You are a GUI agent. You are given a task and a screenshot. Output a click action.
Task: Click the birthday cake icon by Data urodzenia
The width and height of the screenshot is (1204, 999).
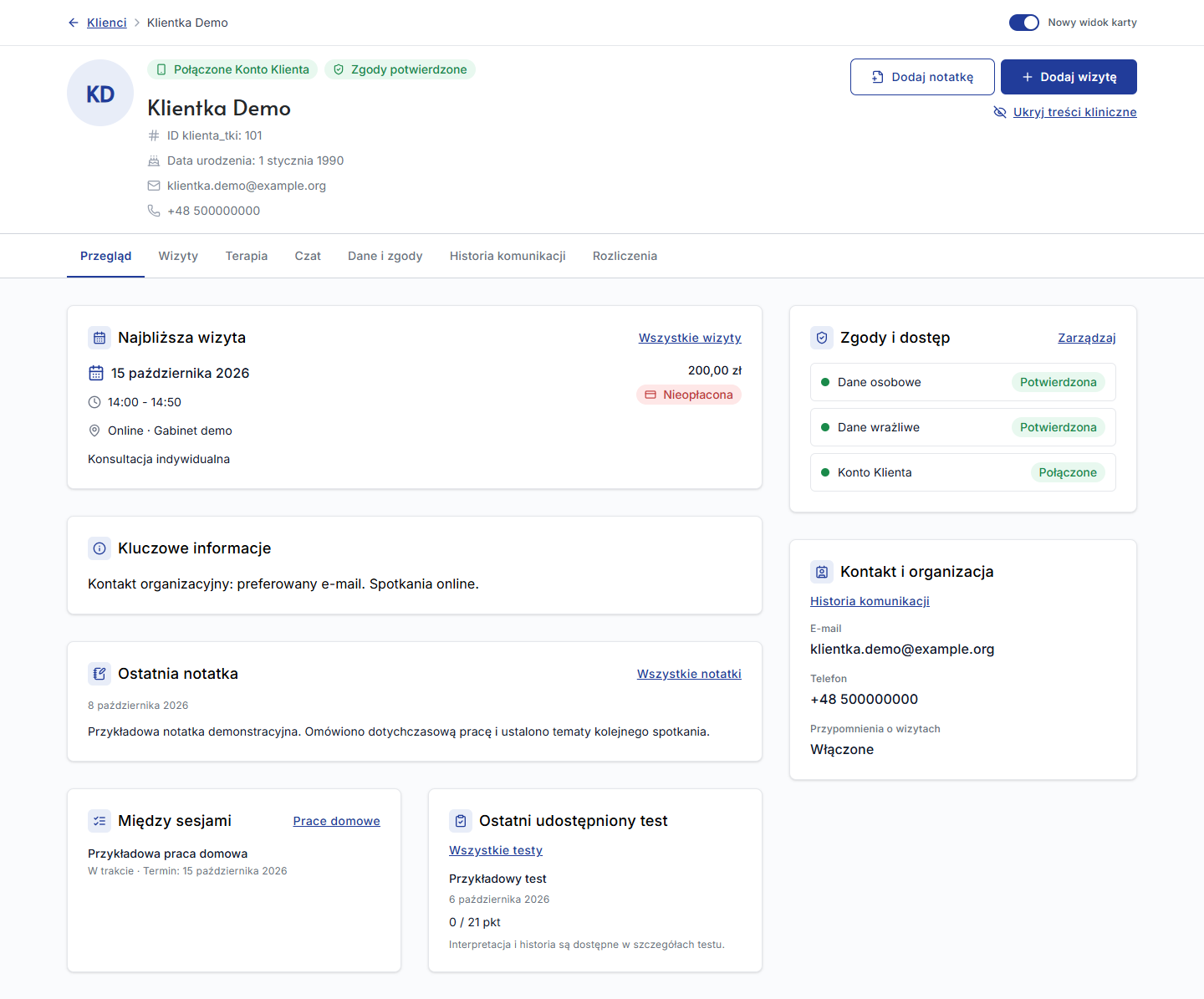pos(154,161)
